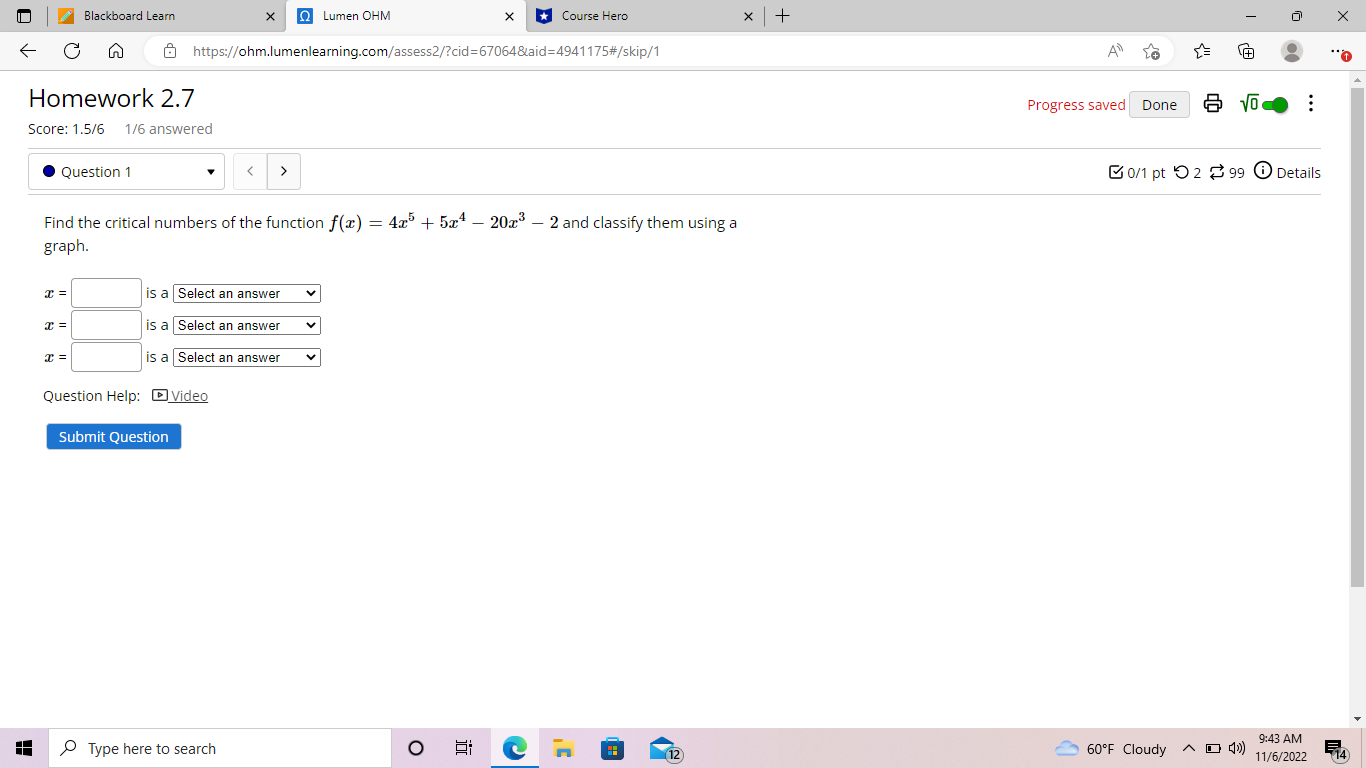The image size is (1366, 768).
Task: Open the taskbar clock and date
Action: click(1281, 748)
